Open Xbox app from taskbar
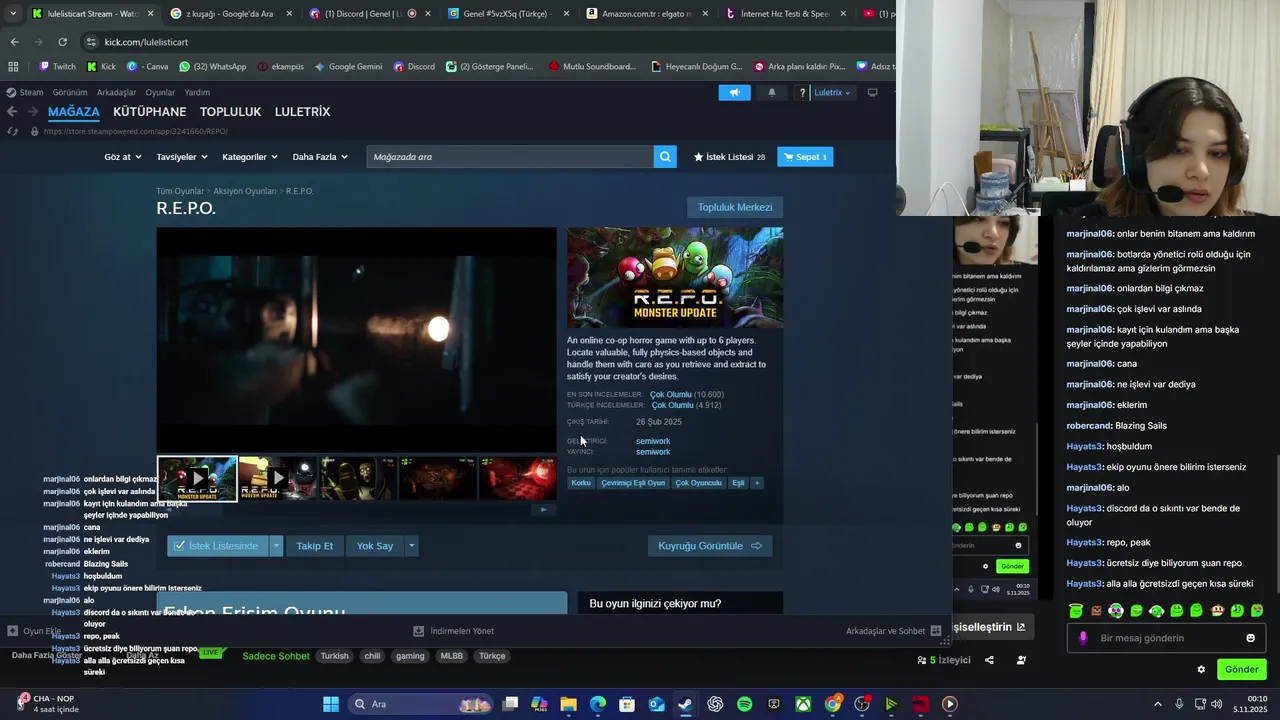 [803, 704]
